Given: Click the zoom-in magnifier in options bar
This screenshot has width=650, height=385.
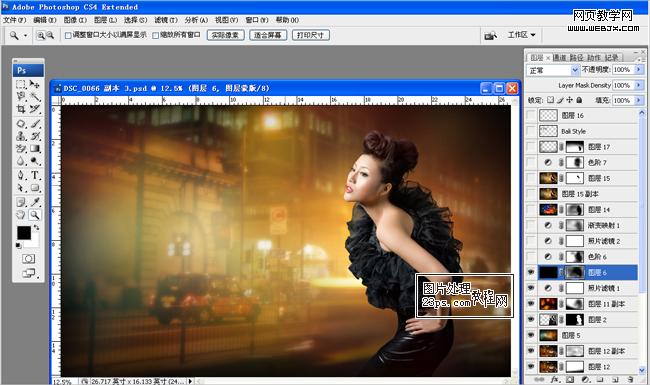Looking at the screenshot, I should click(41, 36).
